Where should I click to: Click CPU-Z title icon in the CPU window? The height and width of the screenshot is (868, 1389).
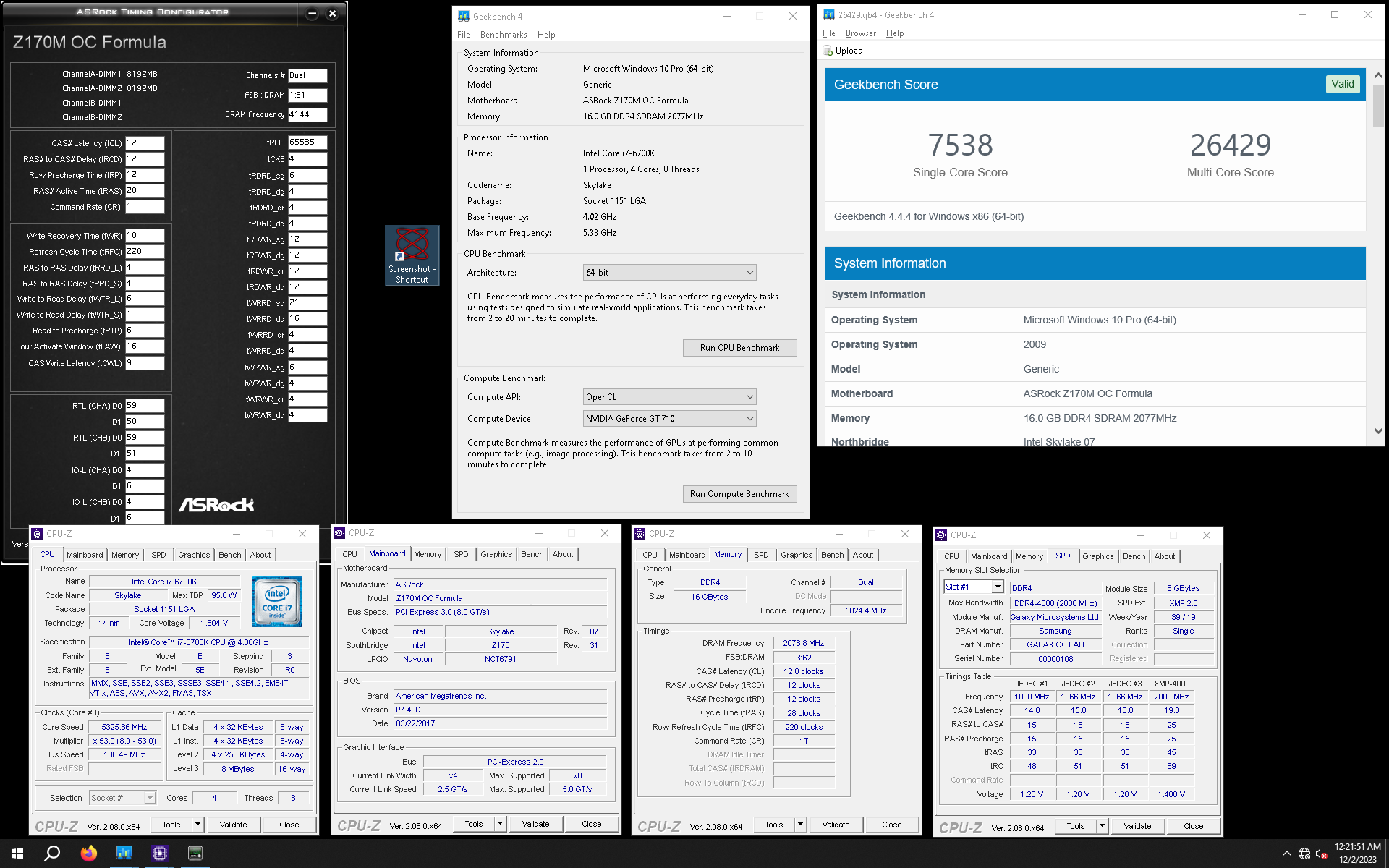[37, 534]
